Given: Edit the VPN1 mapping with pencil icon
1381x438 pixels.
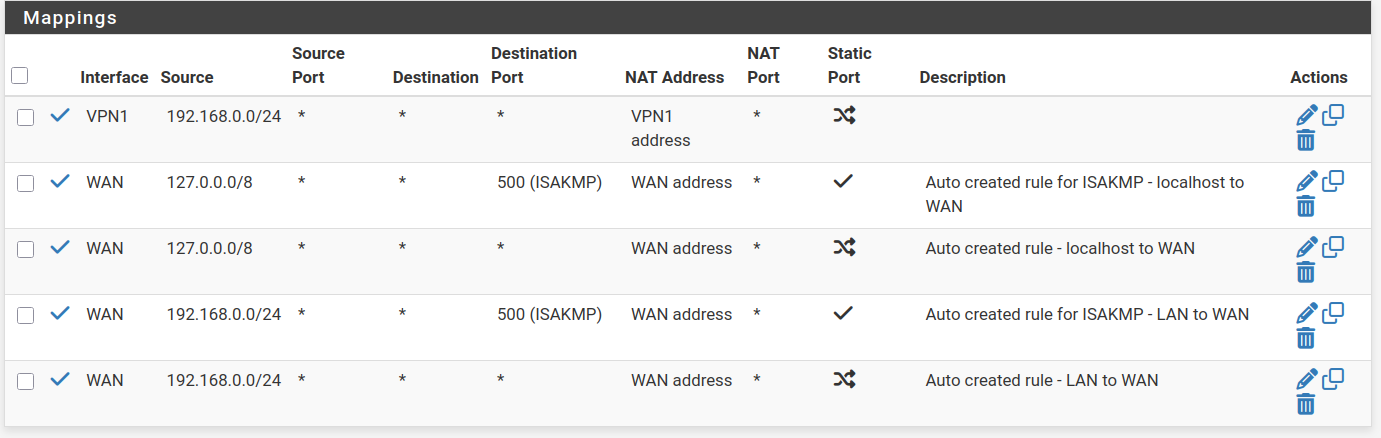Looking at the screenshot, I should tap(1306, 116).
